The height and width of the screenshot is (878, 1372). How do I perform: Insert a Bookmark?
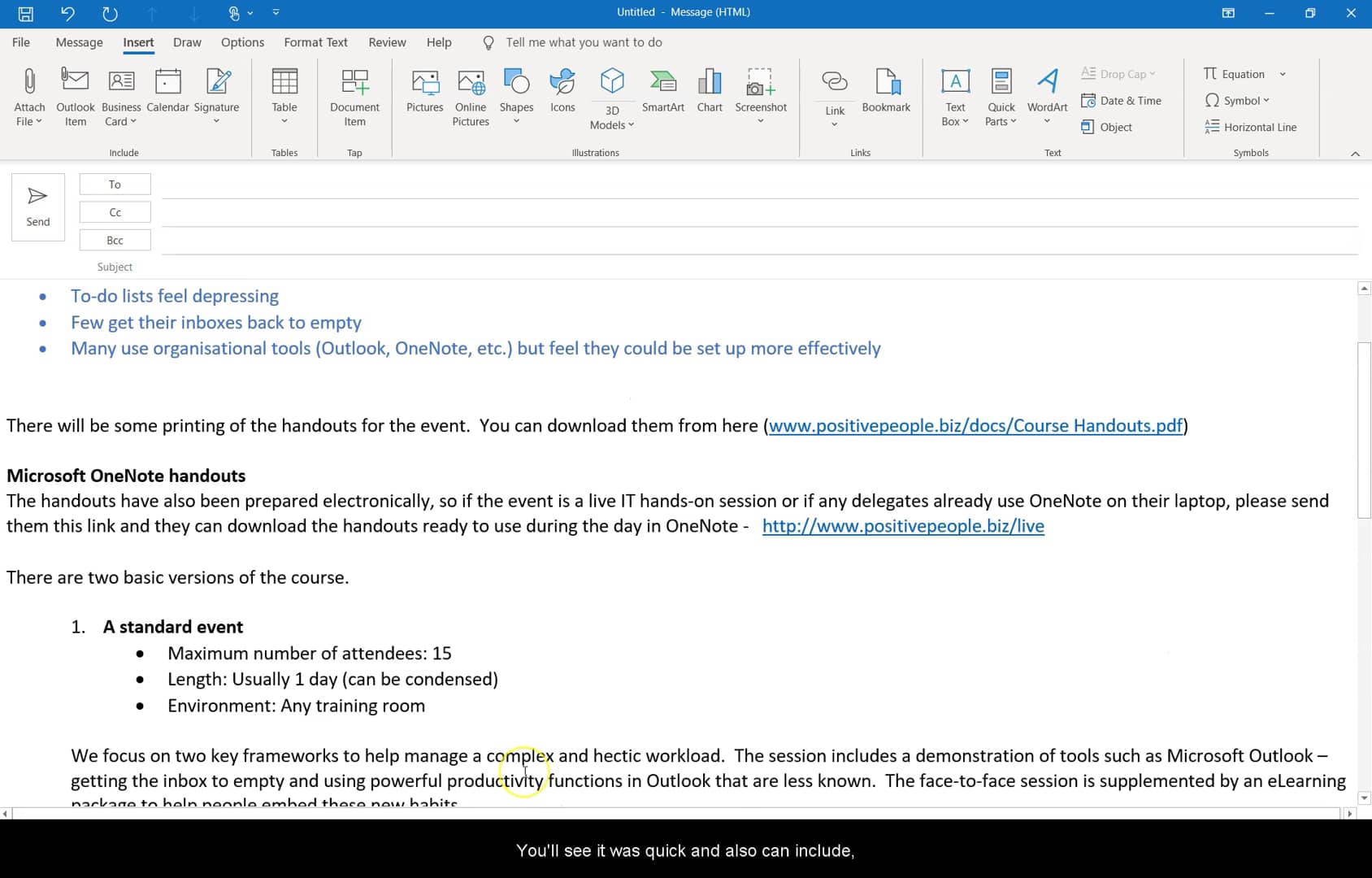point(886,91)
